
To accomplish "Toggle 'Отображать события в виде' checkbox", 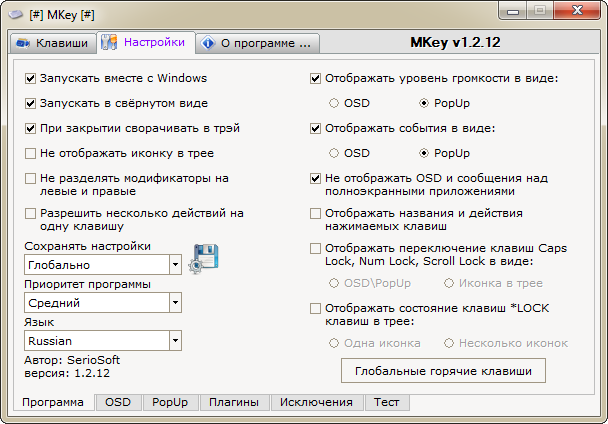I will coord(315,128).
